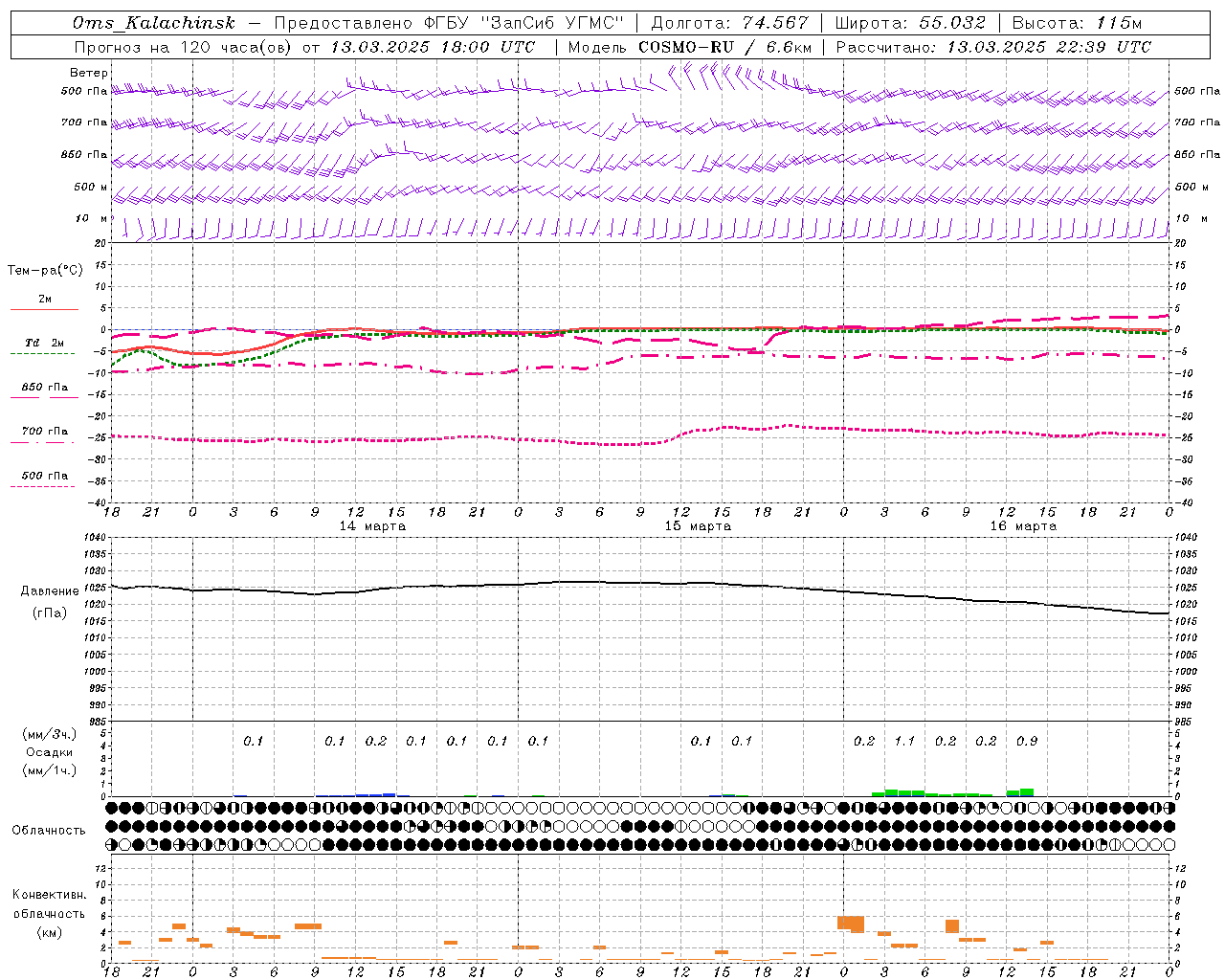Click the '(гПа)' unit under Давление
Image resolution: width=1225 pixels, height=980 pixels.
coord(50,612)
